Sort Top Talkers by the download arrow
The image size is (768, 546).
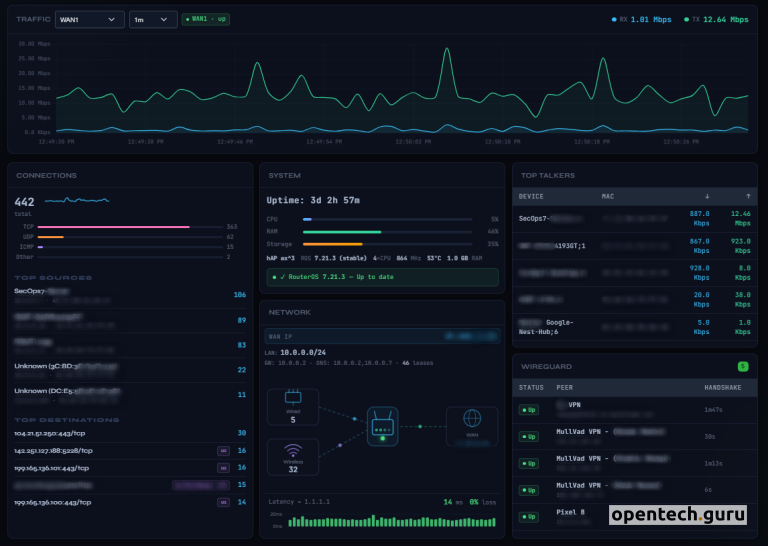tap(708, 196)
